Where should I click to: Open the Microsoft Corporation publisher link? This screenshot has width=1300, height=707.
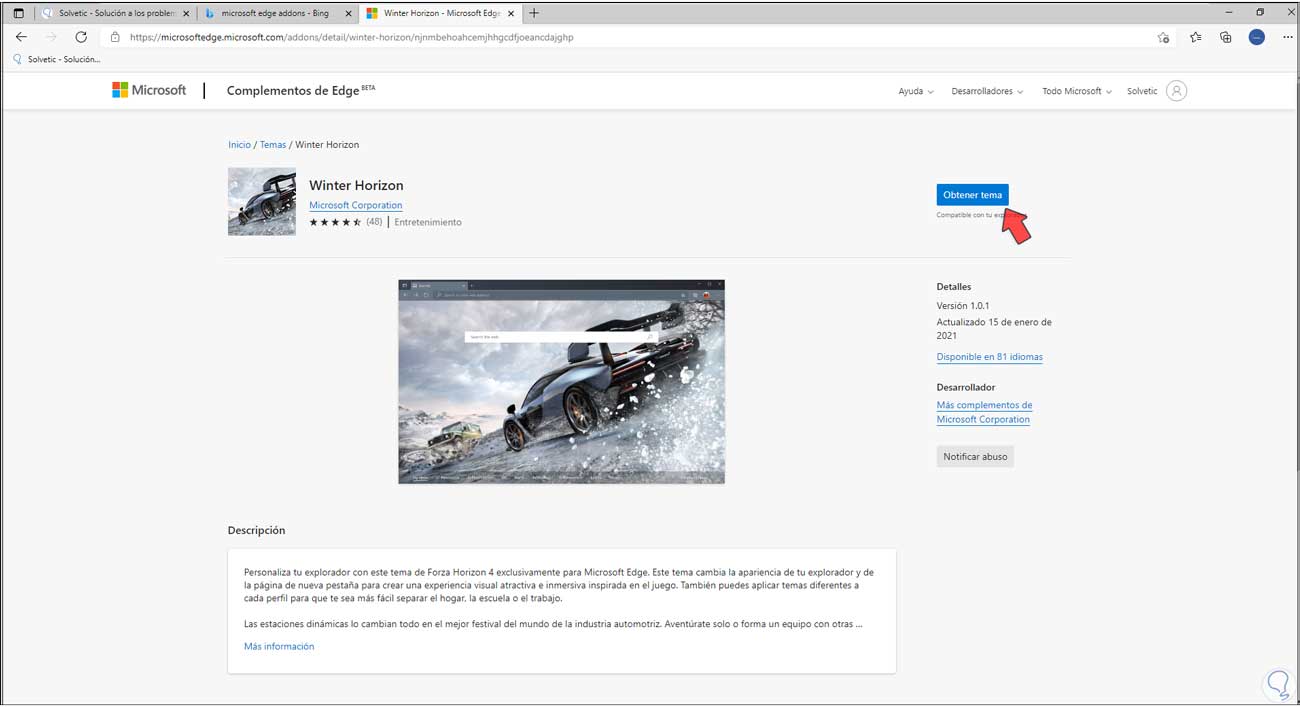coord(355,205)
